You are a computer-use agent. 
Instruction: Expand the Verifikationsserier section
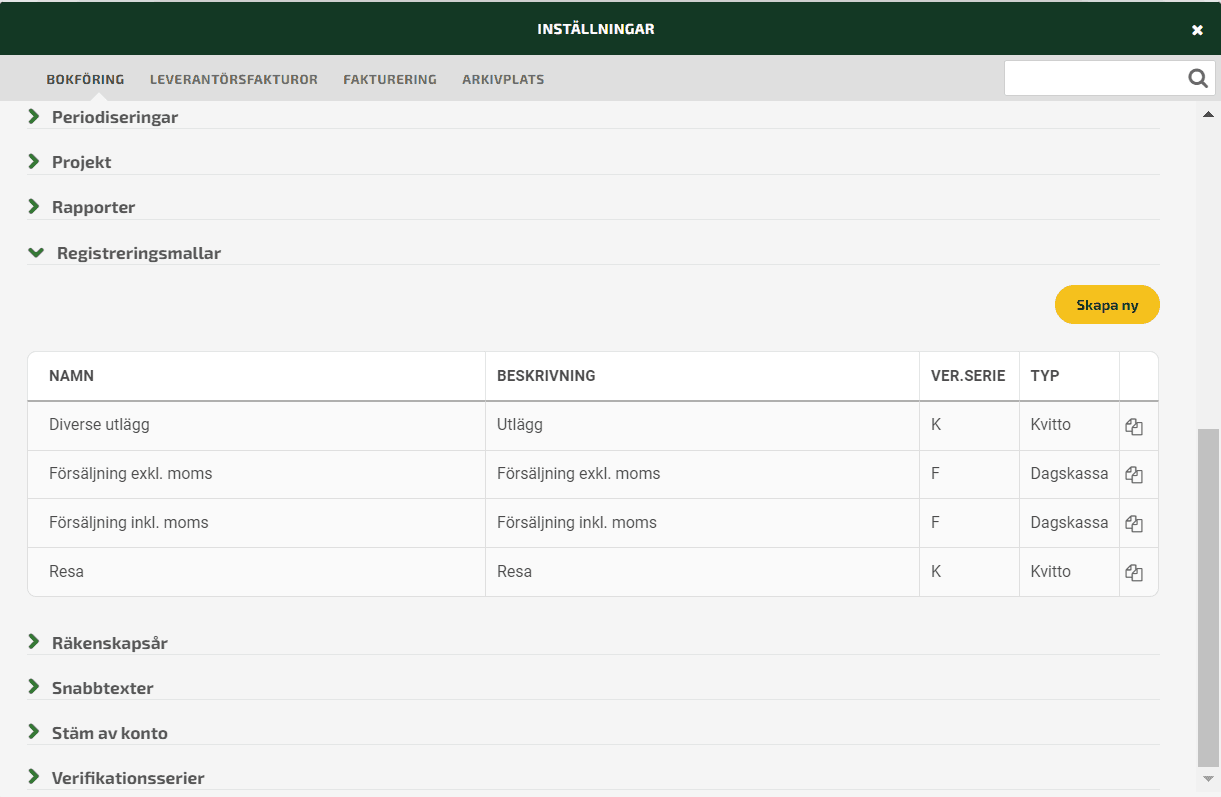pos(127,778)
